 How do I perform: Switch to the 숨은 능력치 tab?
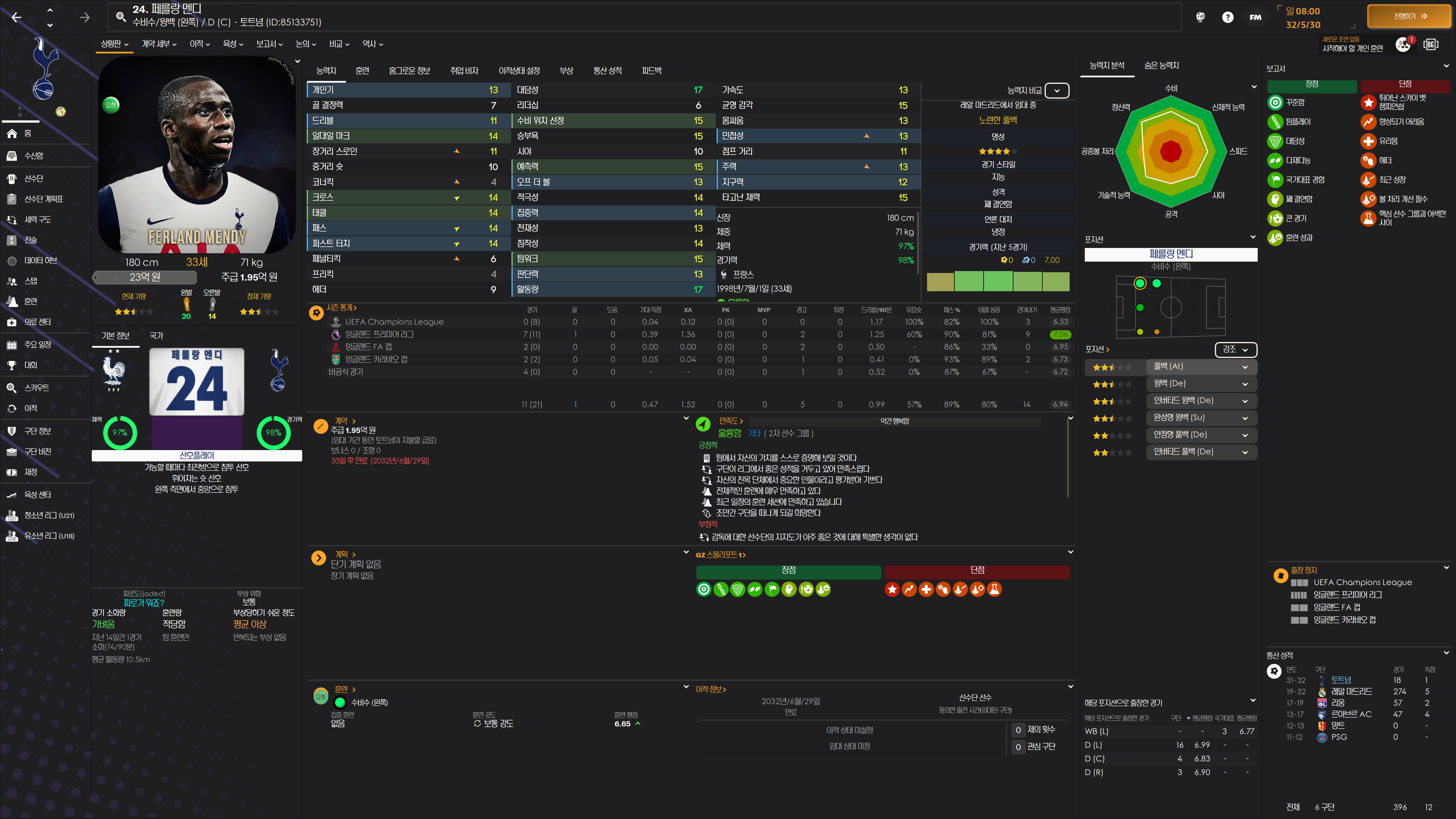coord(1161,66)
